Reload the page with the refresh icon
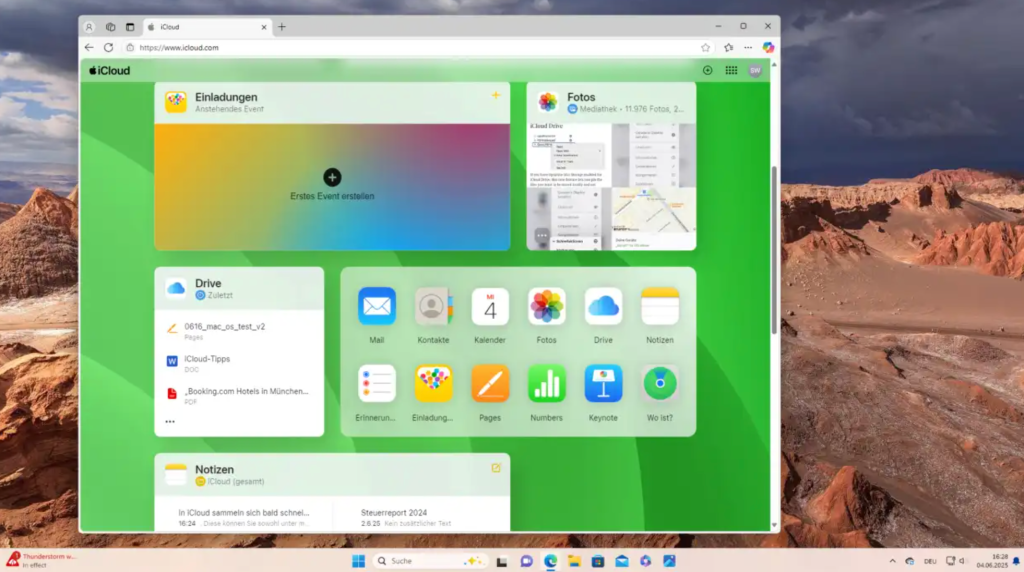The height and width of the screenshot is (572, 1024). click(108, 48)
